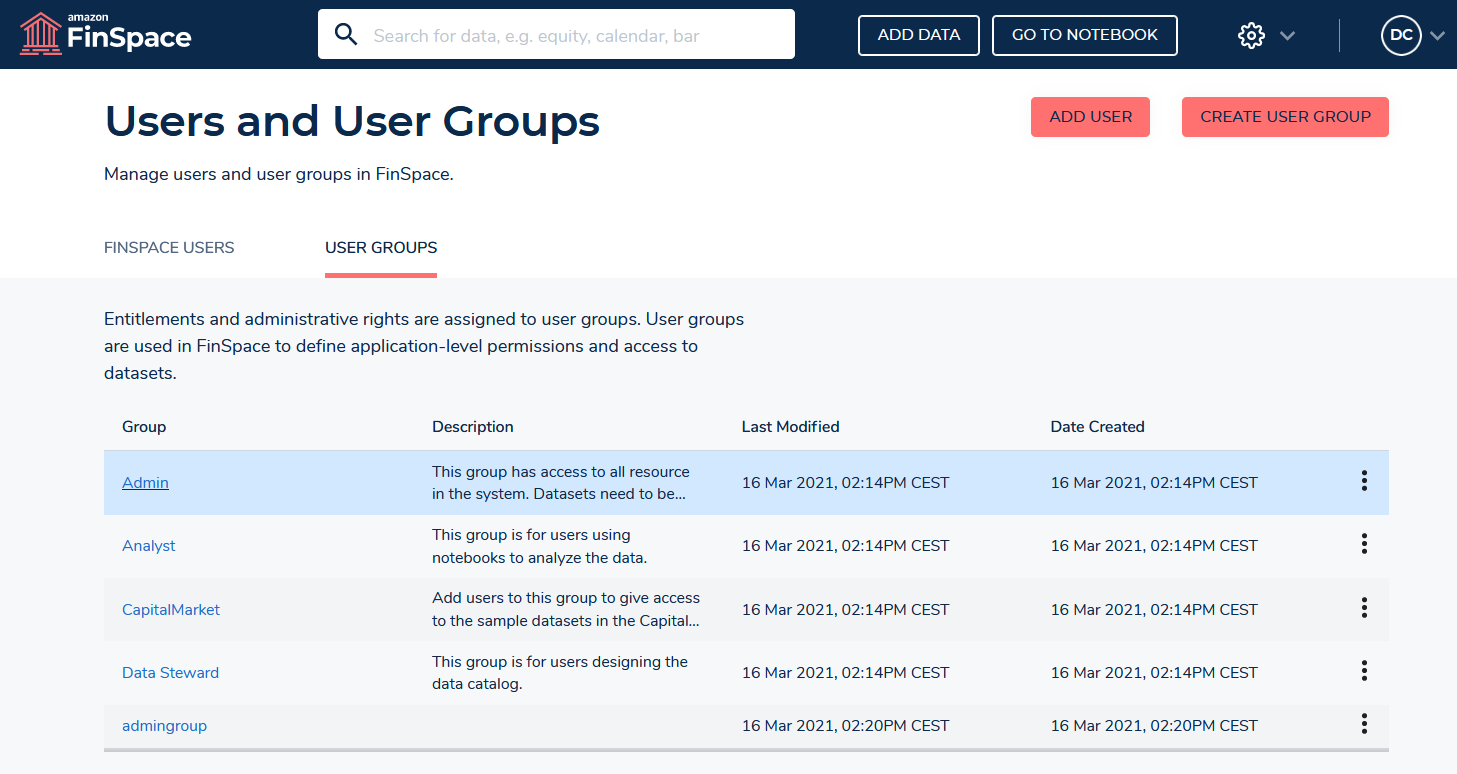Open the Data Steward row three-dot menu
This screenshot has height=774, width=1457.
[x=1364, y=671]
